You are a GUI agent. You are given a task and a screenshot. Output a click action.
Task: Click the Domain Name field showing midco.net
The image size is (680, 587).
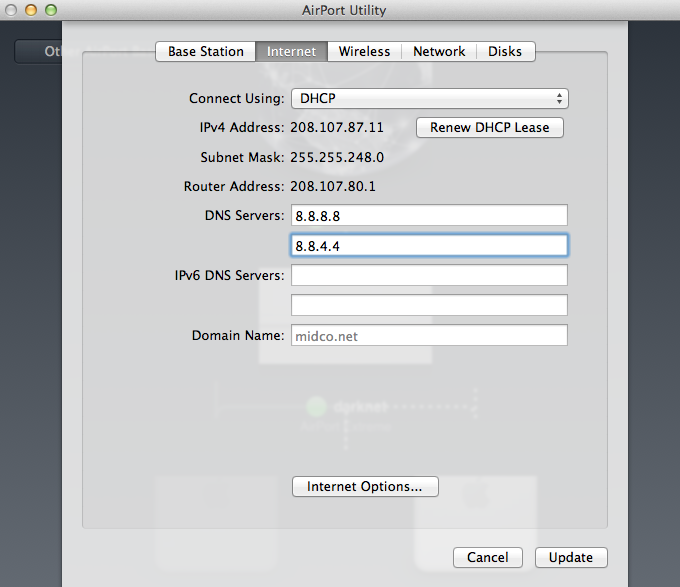pyautogui.click(x=429, y=336)
